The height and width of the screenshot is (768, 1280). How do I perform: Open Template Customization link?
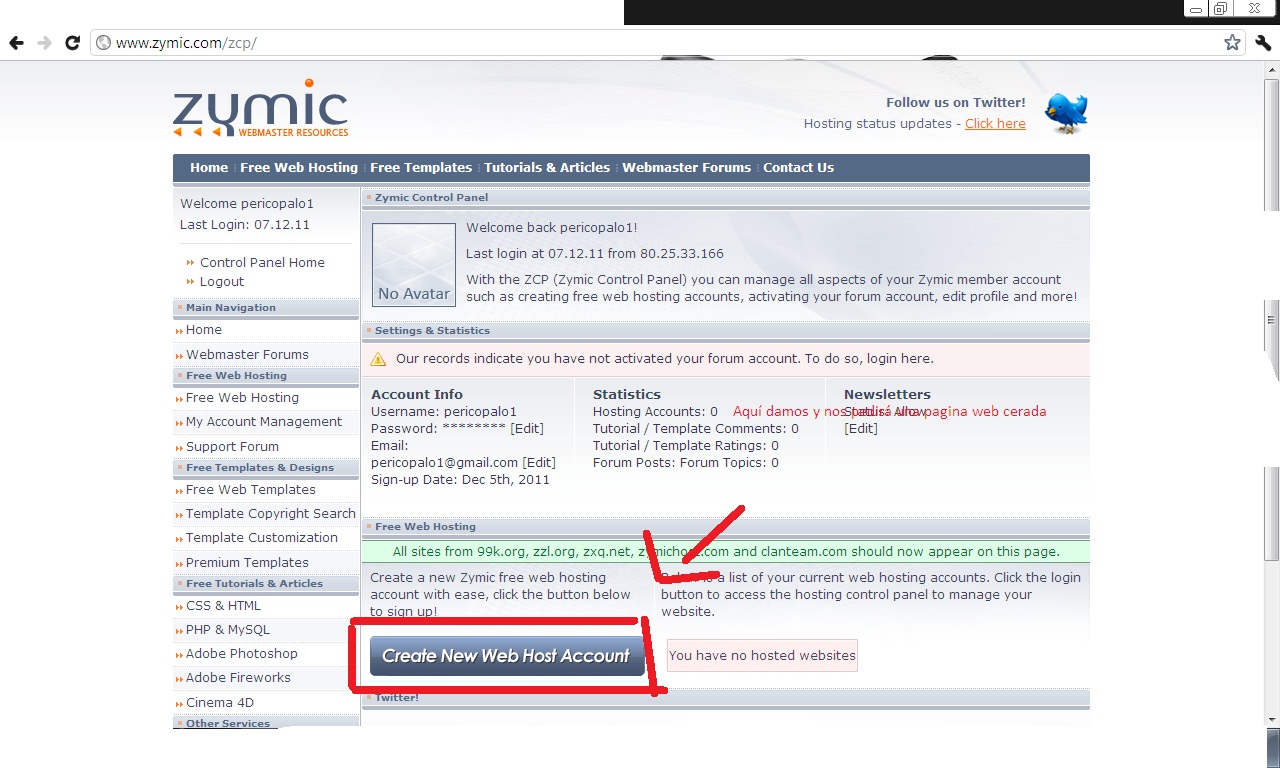(x=262, y=538)
